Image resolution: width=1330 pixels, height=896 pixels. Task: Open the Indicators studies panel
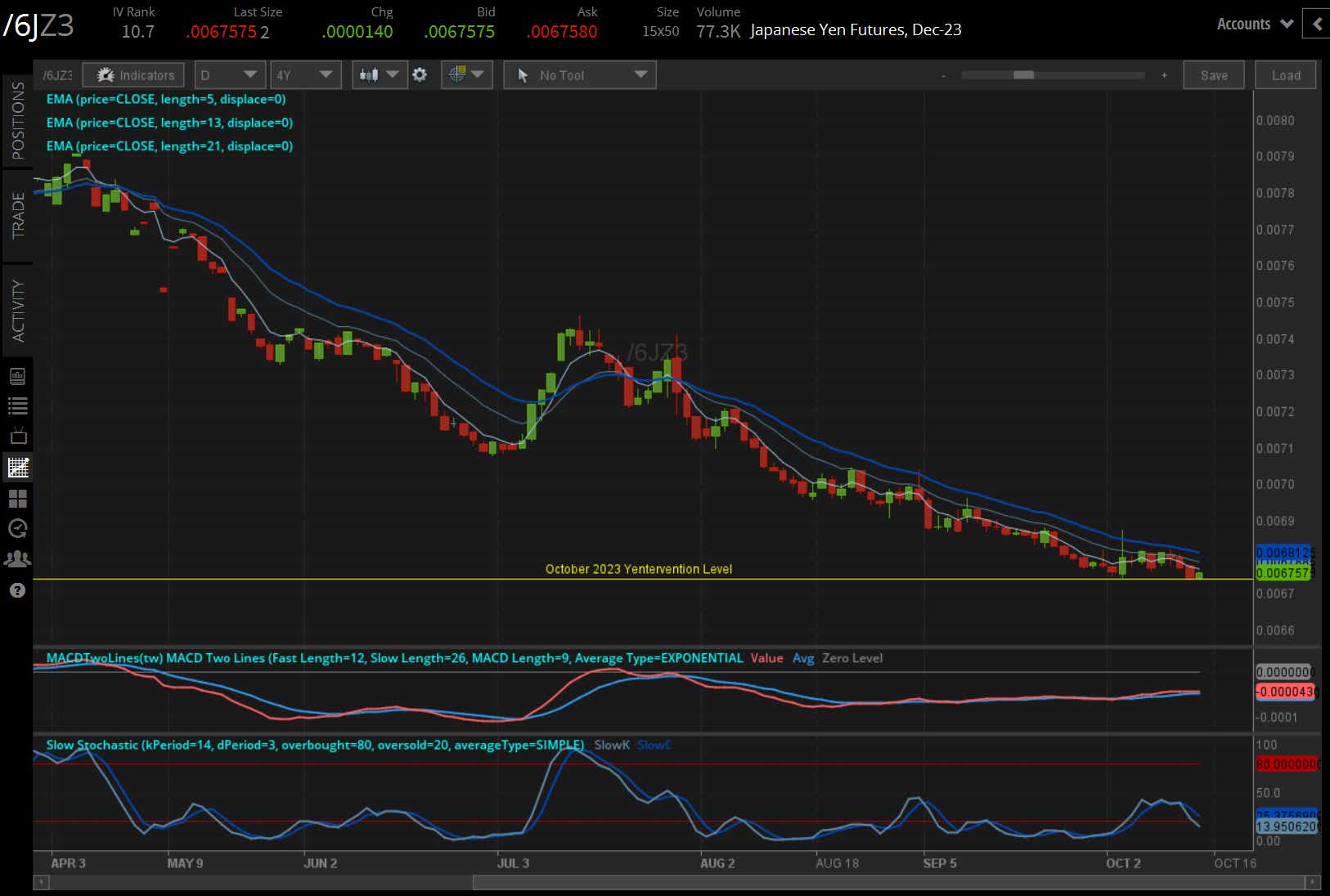point(134,75)
